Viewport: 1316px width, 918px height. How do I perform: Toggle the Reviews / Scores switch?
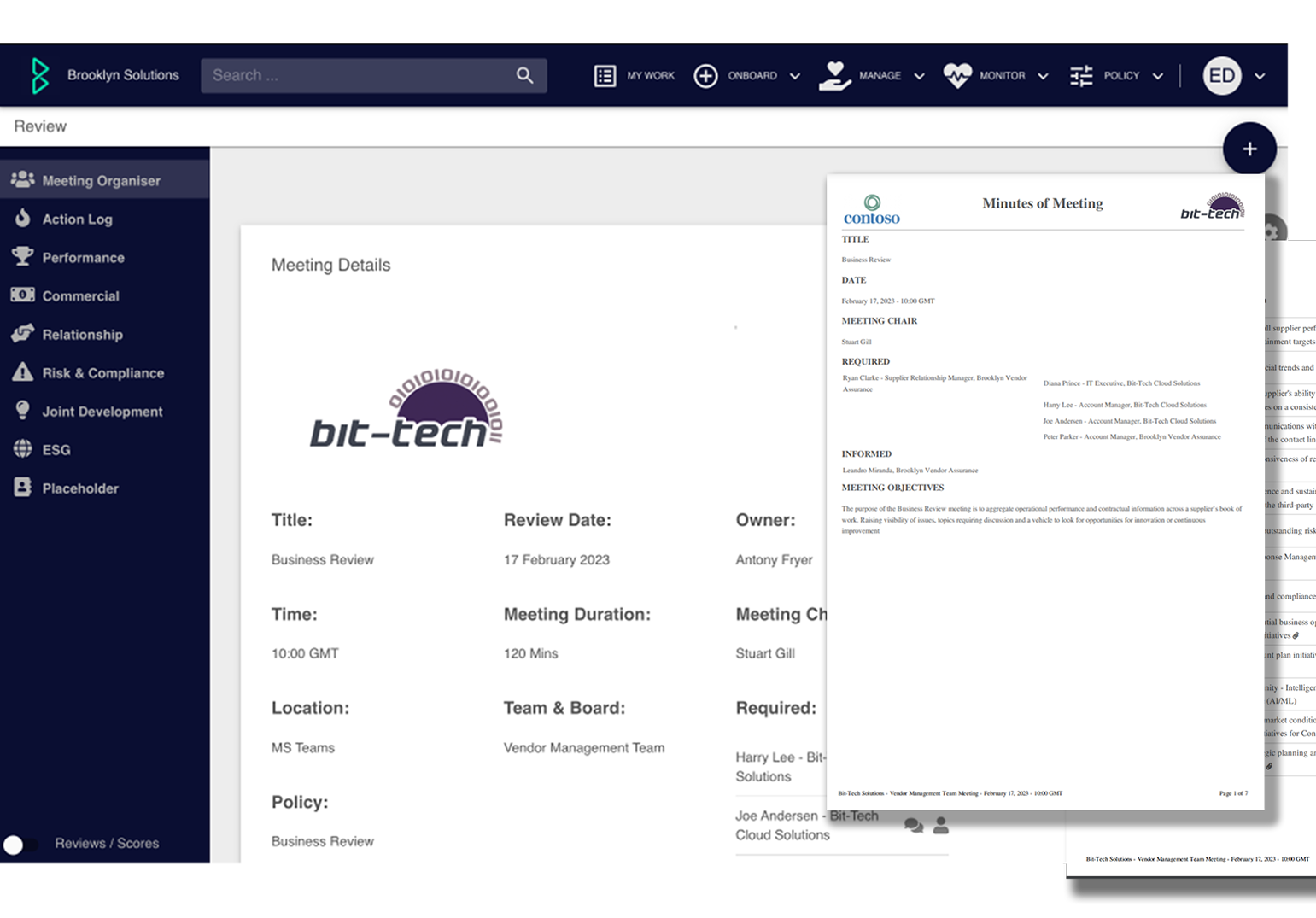click(20, 844)
